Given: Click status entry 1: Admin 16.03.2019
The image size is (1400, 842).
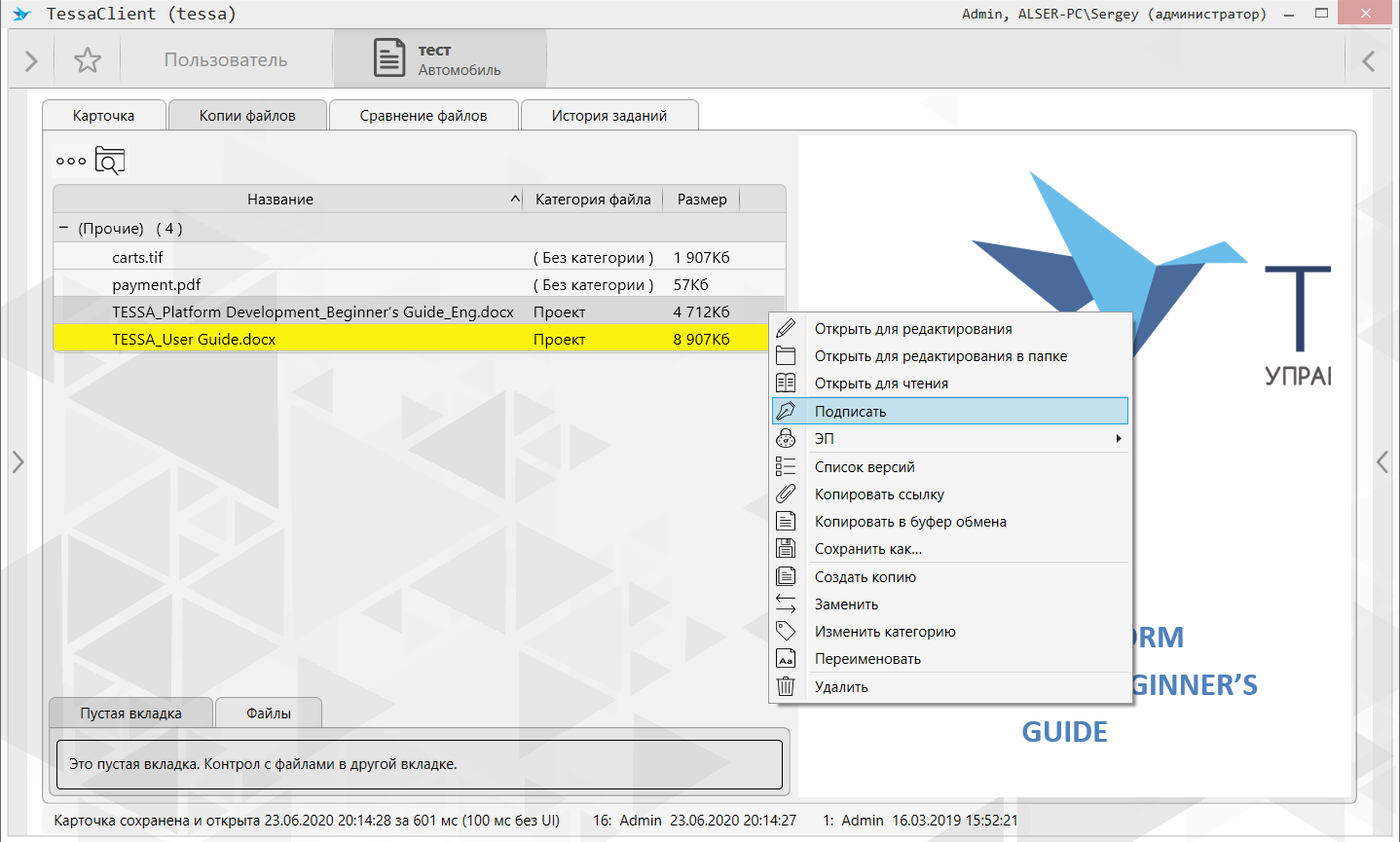Looking at the screenshot, I should point(920,820).
